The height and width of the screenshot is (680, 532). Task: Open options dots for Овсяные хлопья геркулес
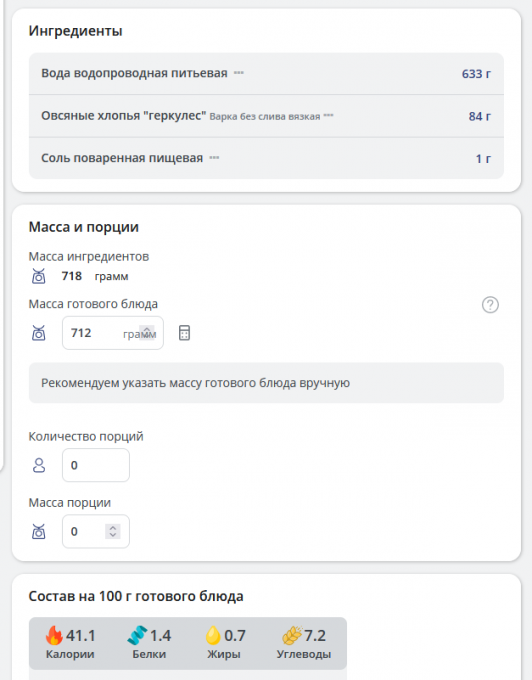point(329,115)
